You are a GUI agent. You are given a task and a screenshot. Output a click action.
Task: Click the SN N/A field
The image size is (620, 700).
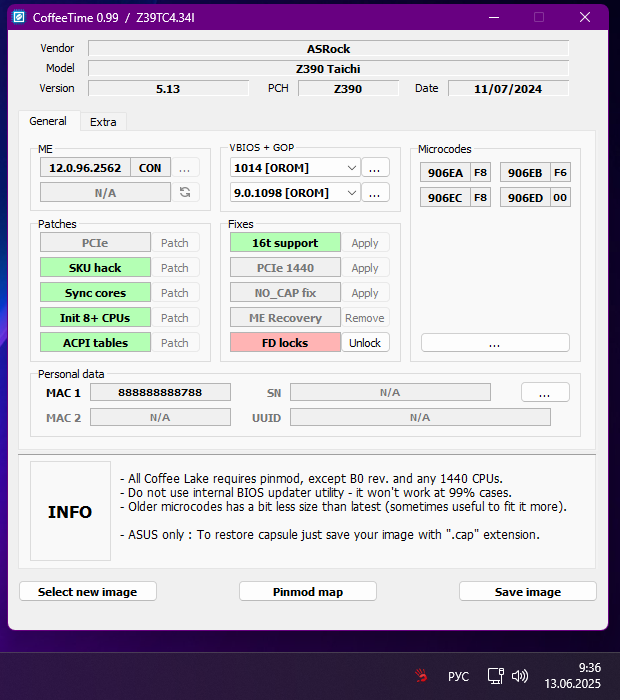390,392
